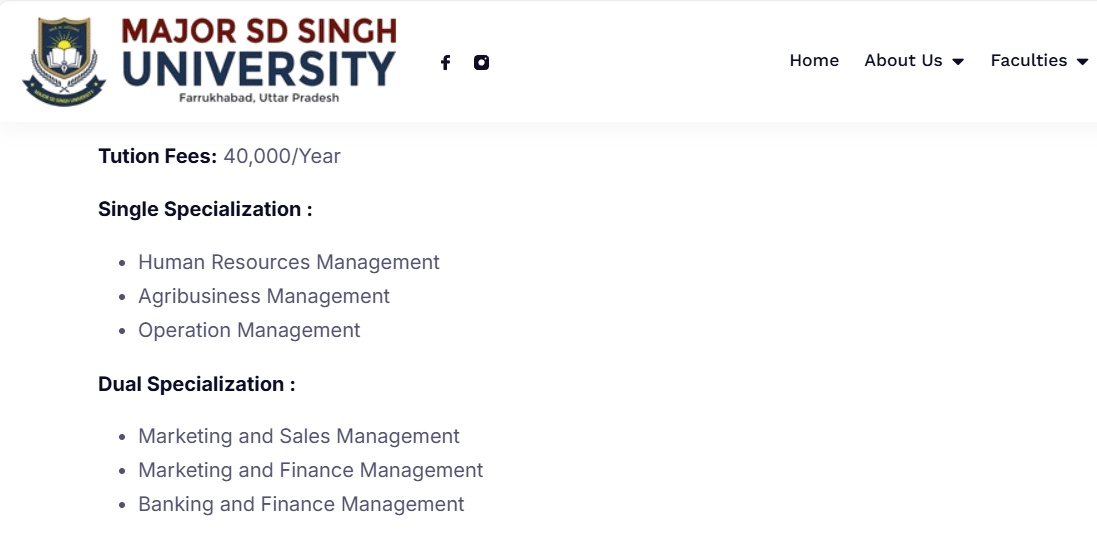Choose the Operation Management list item
1097x536 pixels.
(x=249, y=330)
